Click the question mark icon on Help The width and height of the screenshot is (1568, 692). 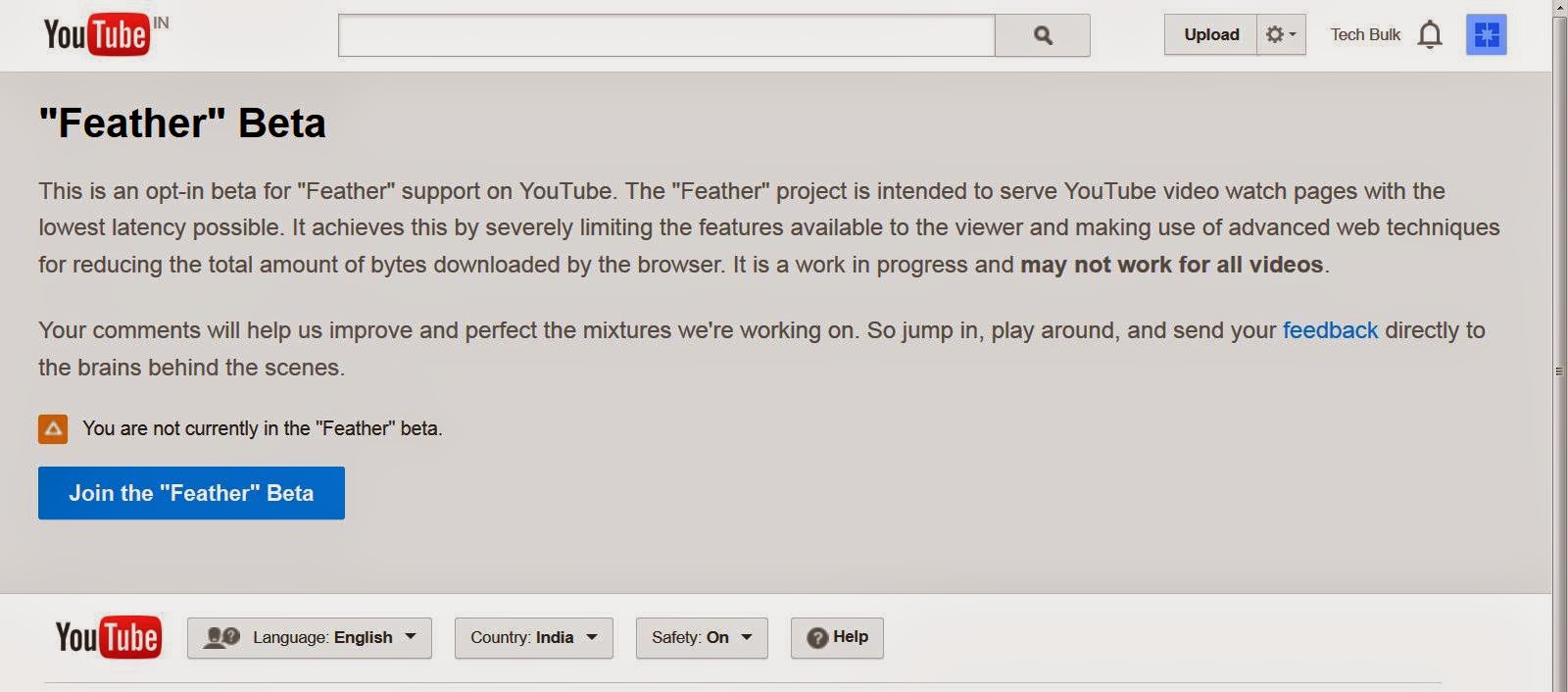pyautogui.click(x=817, y=638)
